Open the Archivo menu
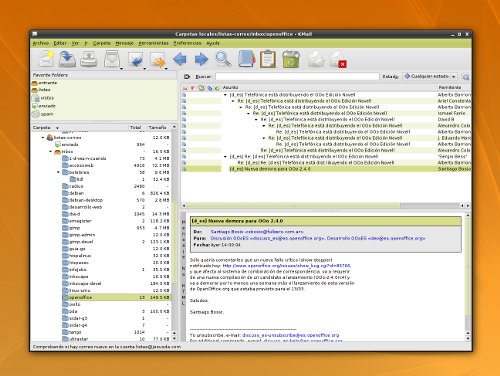Screen dimensions: 500x376 tap(41, 43)
